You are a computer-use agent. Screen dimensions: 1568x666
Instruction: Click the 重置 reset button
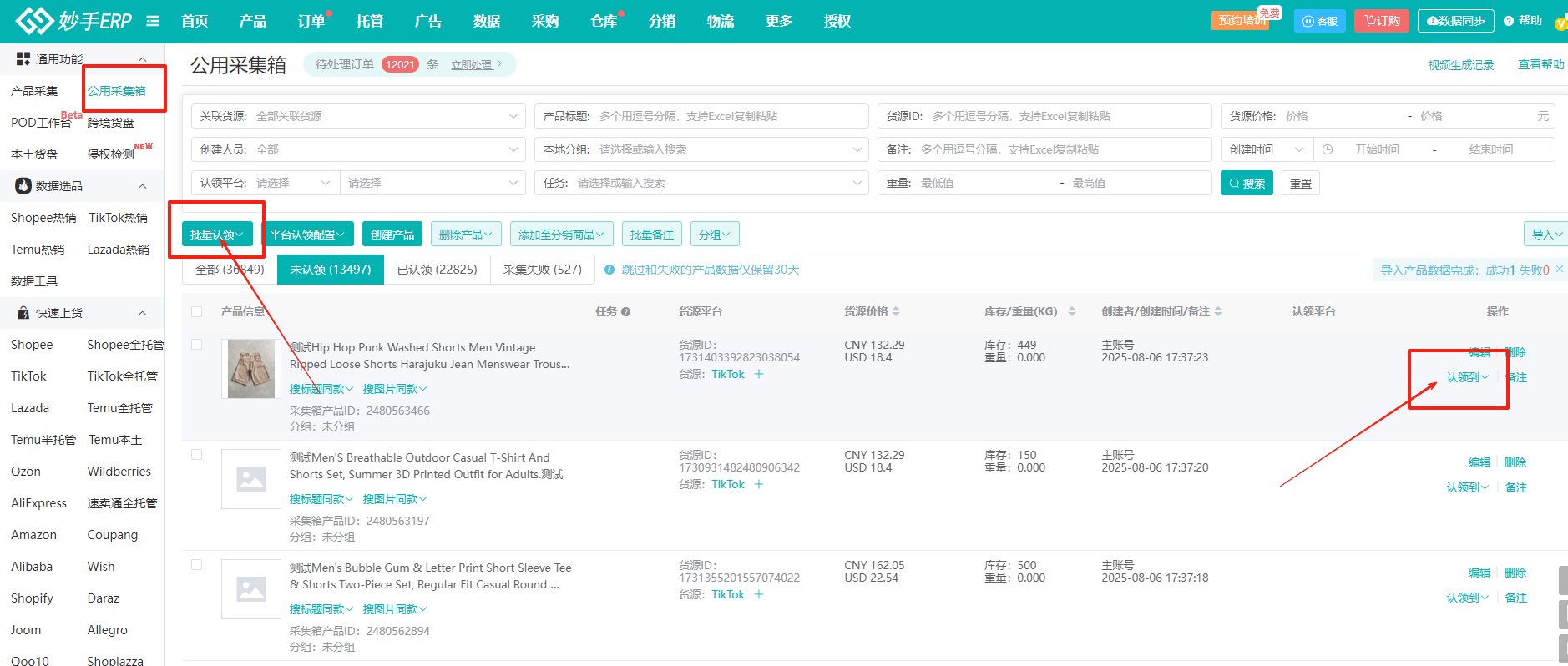(1301, 183)
